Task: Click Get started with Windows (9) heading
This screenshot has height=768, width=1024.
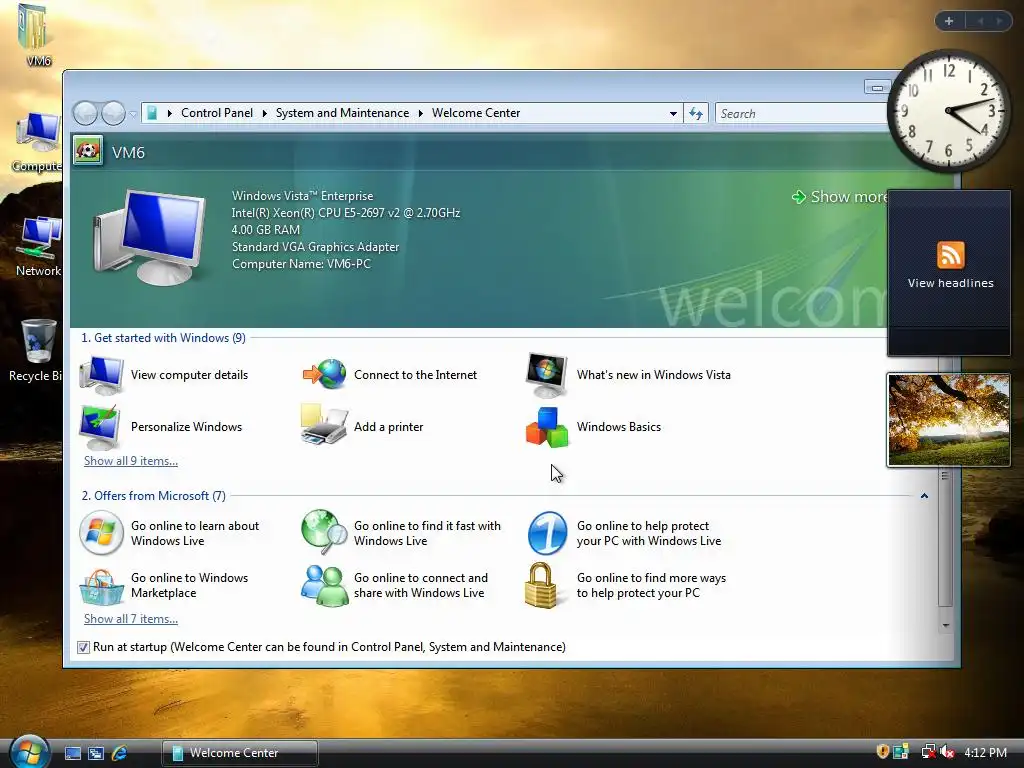Action: (163, 338)
